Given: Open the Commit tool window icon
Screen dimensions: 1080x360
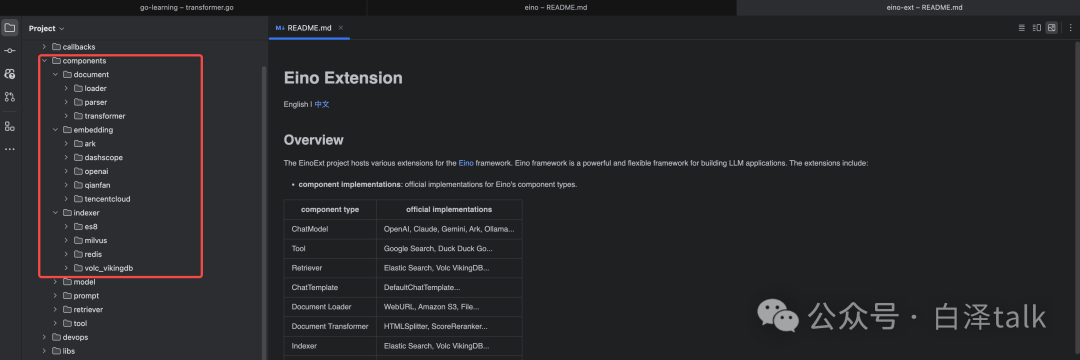Looking at the screenshot, I should click(10, 51).
